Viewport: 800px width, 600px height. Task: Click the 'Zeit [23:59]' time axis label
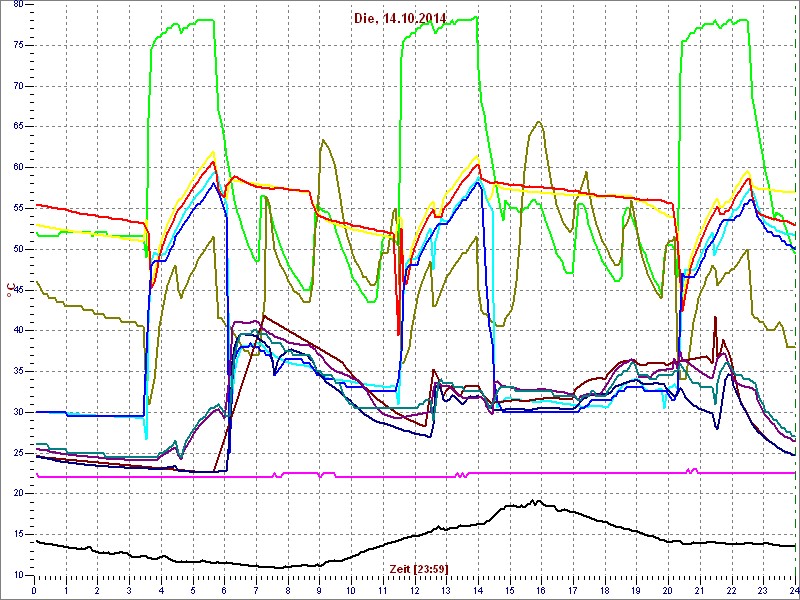point(419,569)
